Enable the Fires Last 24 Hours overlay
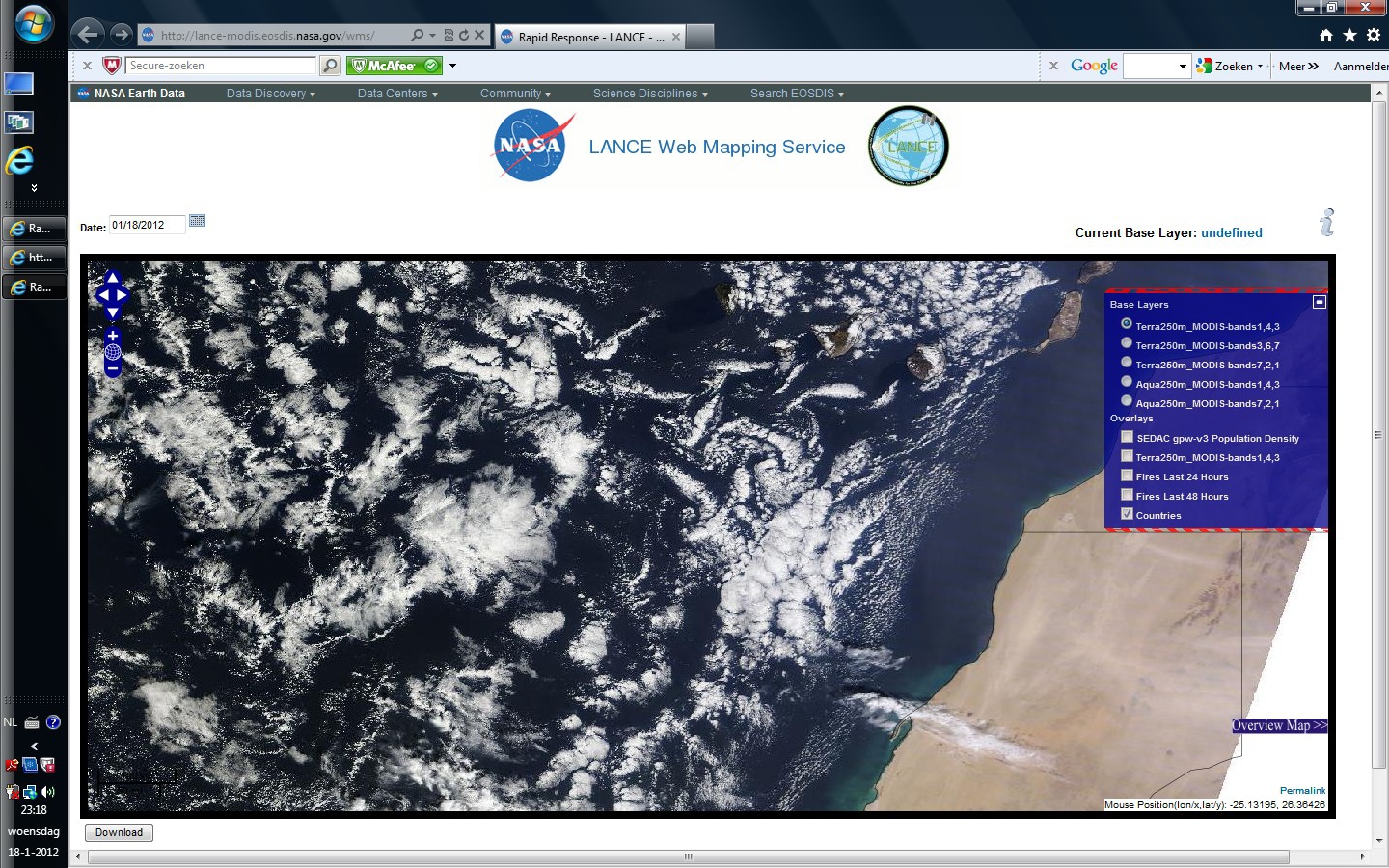 (x=1127, y=475)
